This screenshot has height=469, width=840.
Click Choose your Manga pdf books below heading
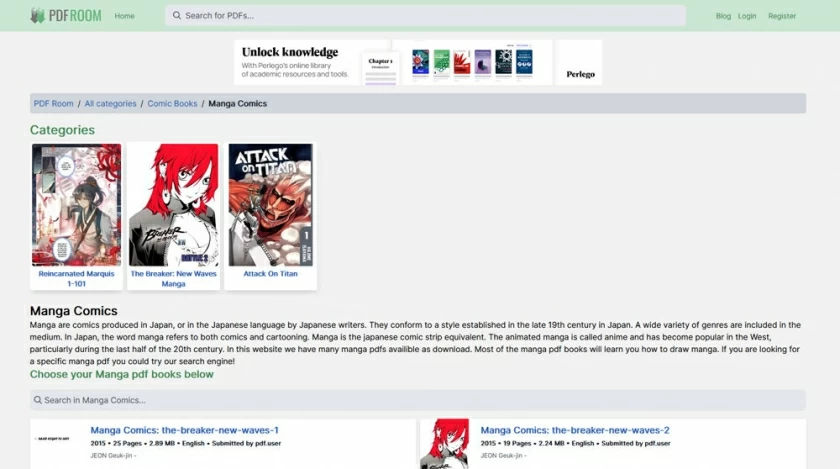(122, 374)
